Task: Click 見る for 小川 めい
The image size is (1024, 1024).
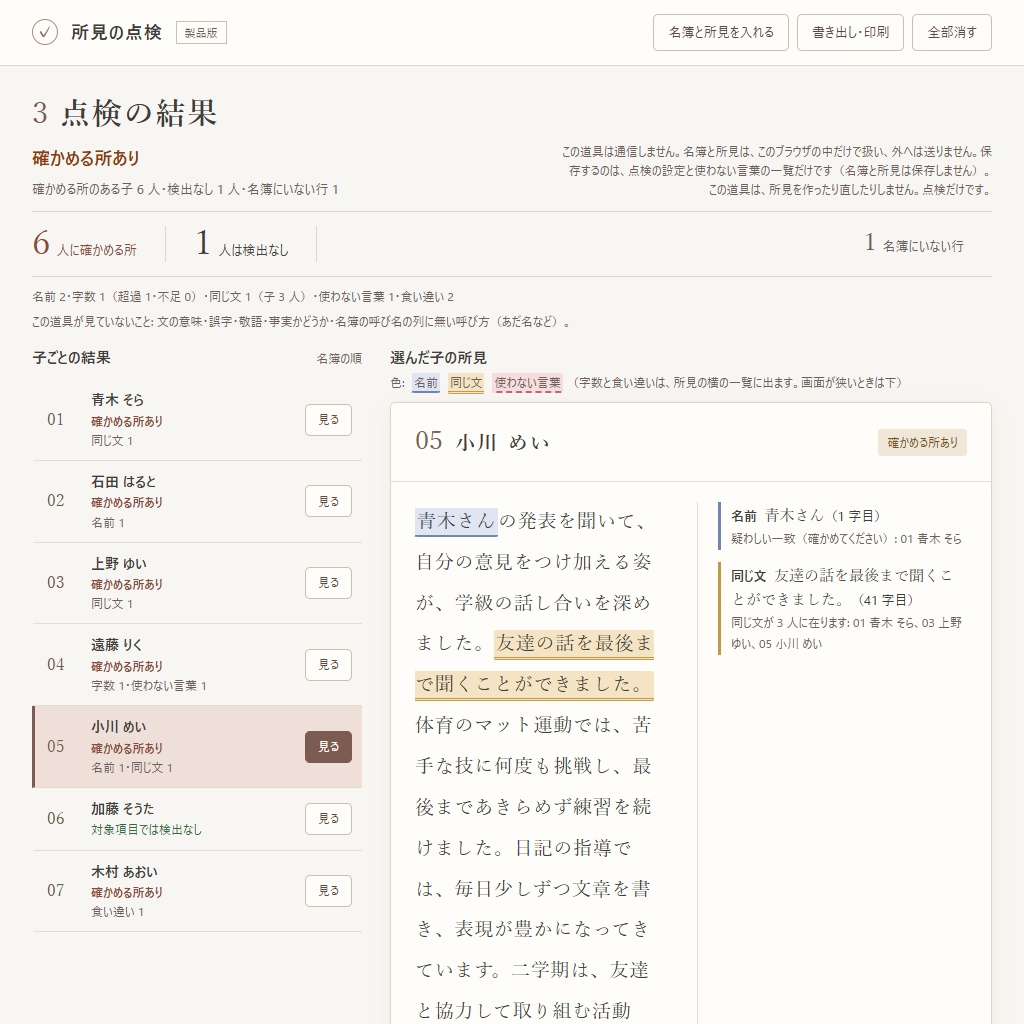Action: (x=328, y=747)
